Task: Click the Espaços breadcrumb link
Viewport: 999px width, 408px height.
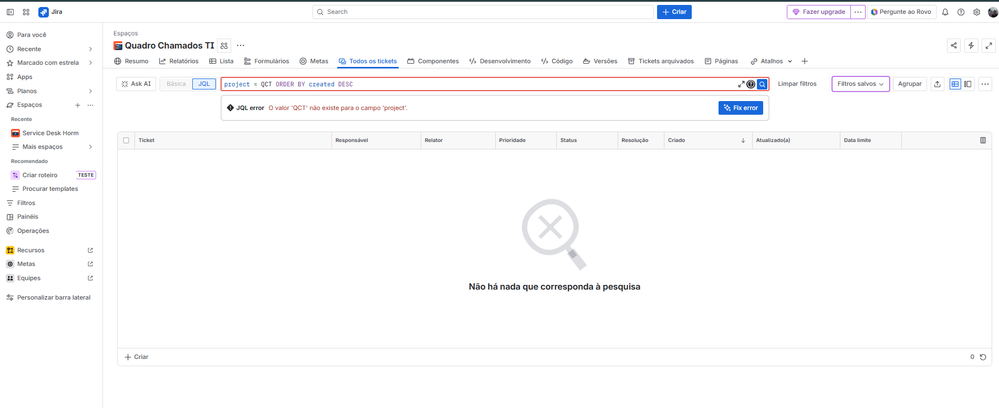Action: pyautogui.click(x=126, y=33)
